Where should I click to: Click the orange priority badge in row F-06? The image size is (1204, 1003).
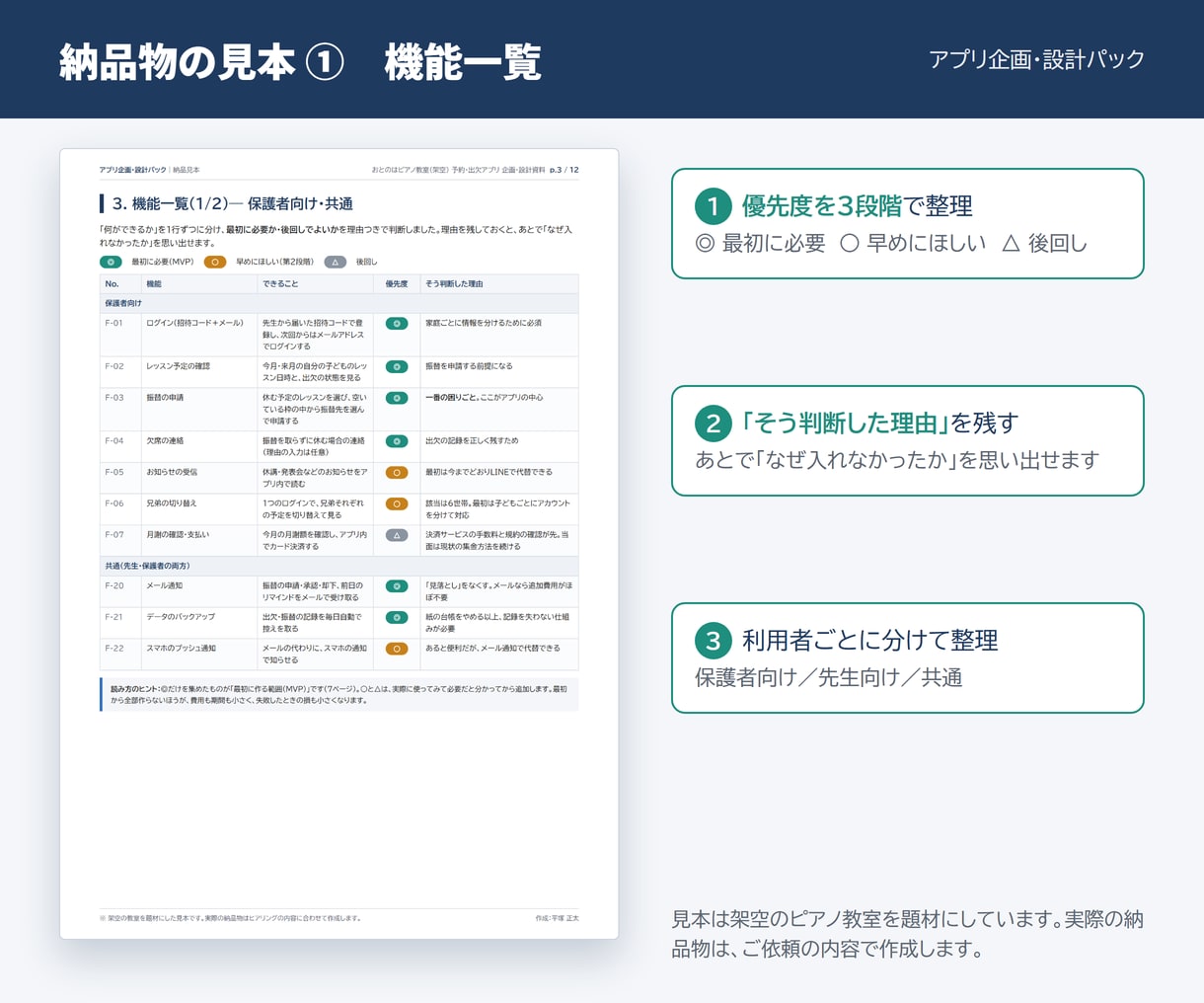coord(397,503)
